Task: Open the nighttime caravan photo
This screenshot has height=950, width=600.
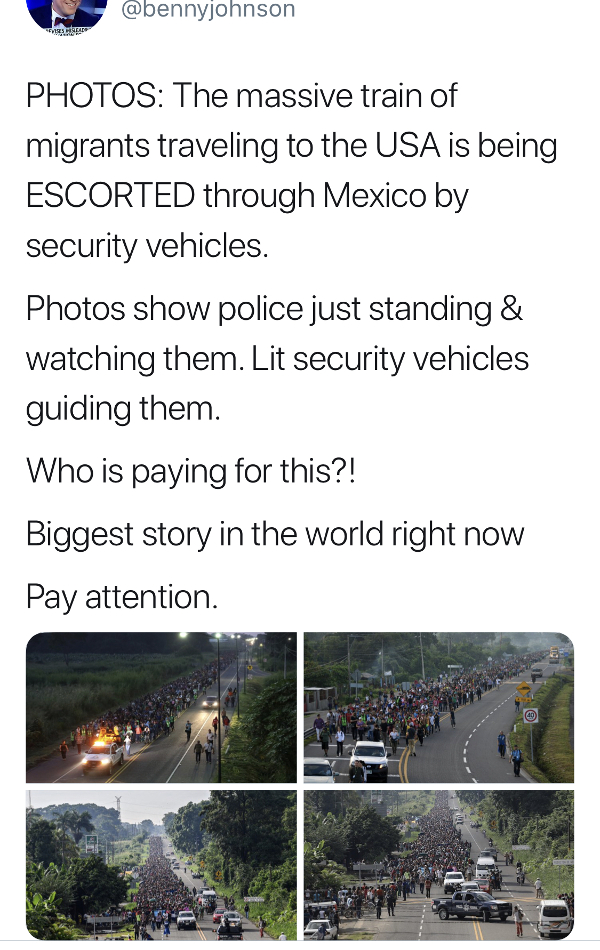Action: (161, 707)
